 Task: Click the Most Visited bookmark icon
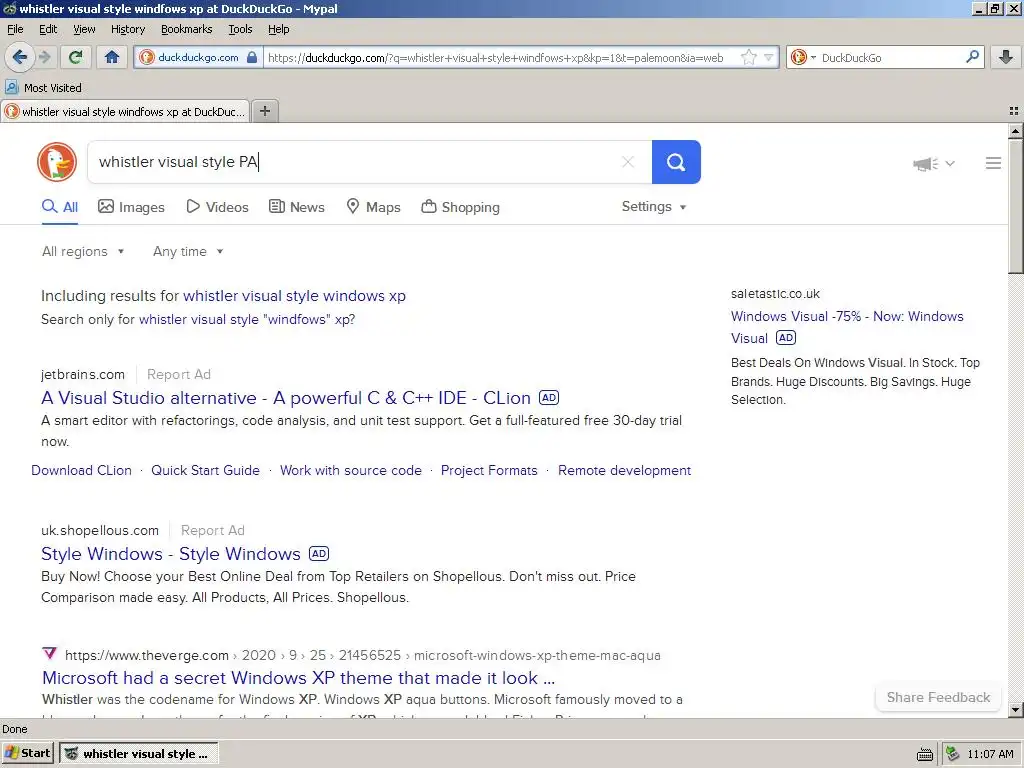click(12, 88)
